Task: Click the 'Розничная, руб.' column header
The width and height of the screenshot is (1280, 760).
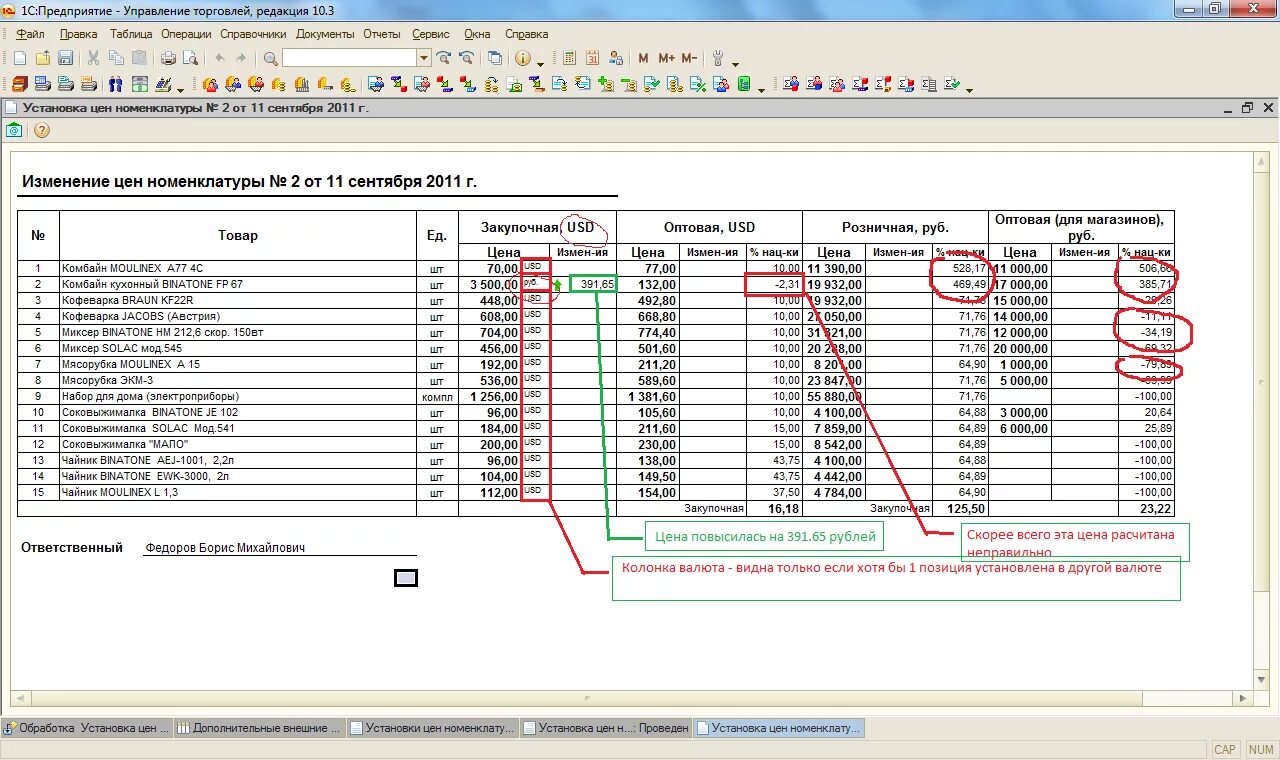Action: point(895,227)
